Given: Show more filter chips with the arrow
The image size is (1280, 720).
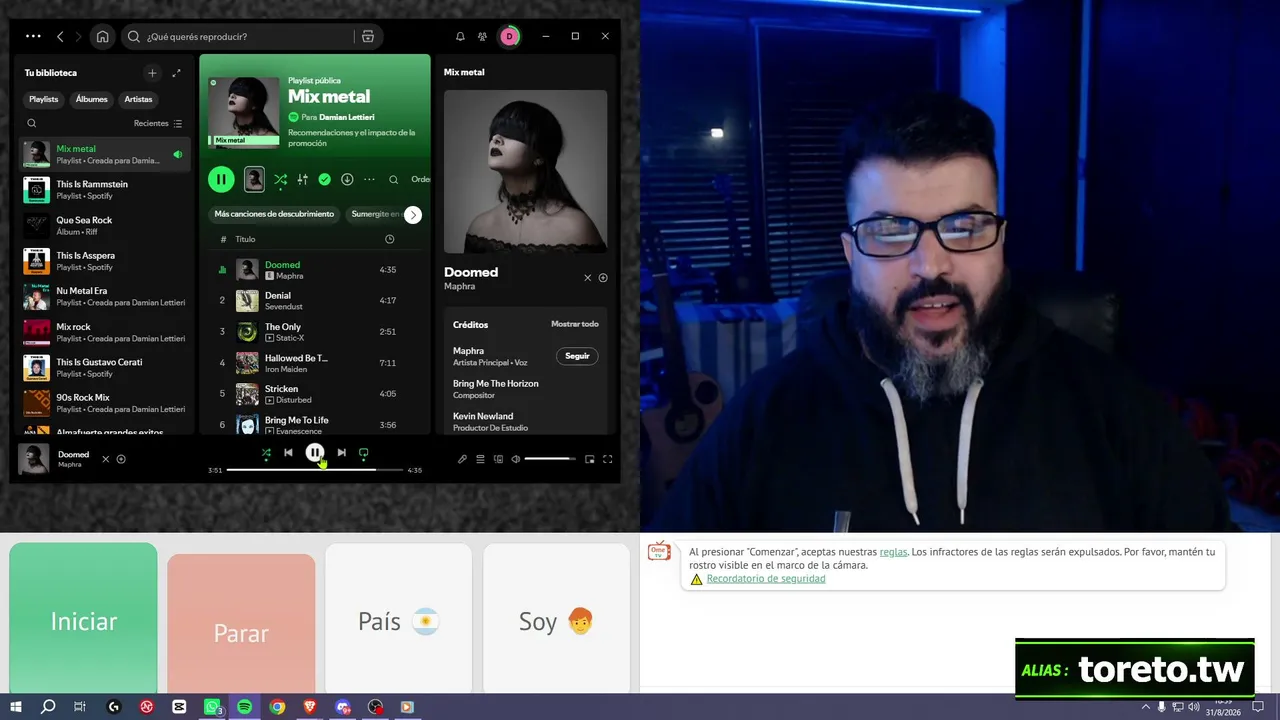Looking at the screenshot, I should [x=413, y=215].
